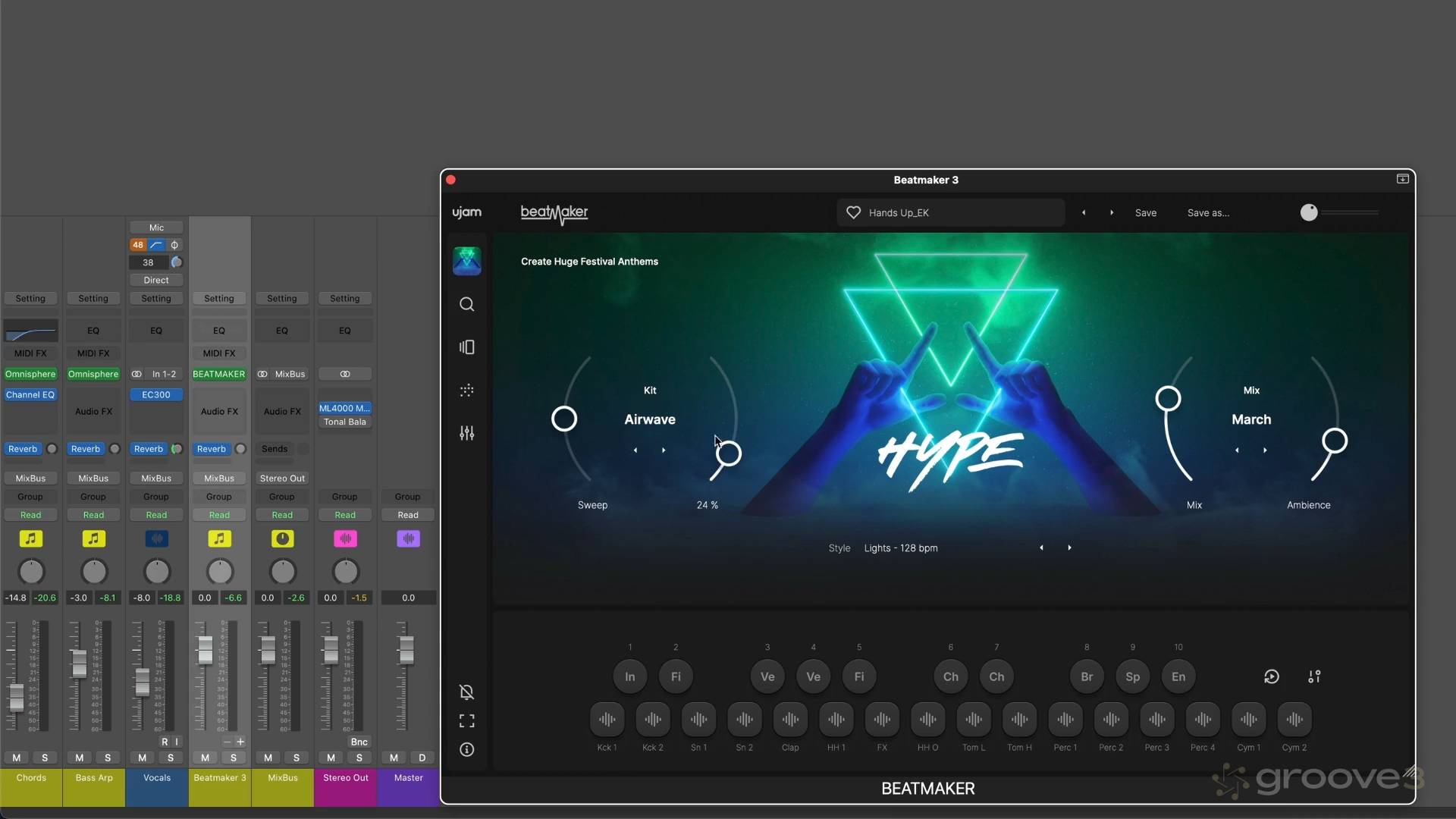Toggle the notifications bell-off icon
Viewport: 1456px width, 819px height.
pyautogui.click(x=467, y=692)
